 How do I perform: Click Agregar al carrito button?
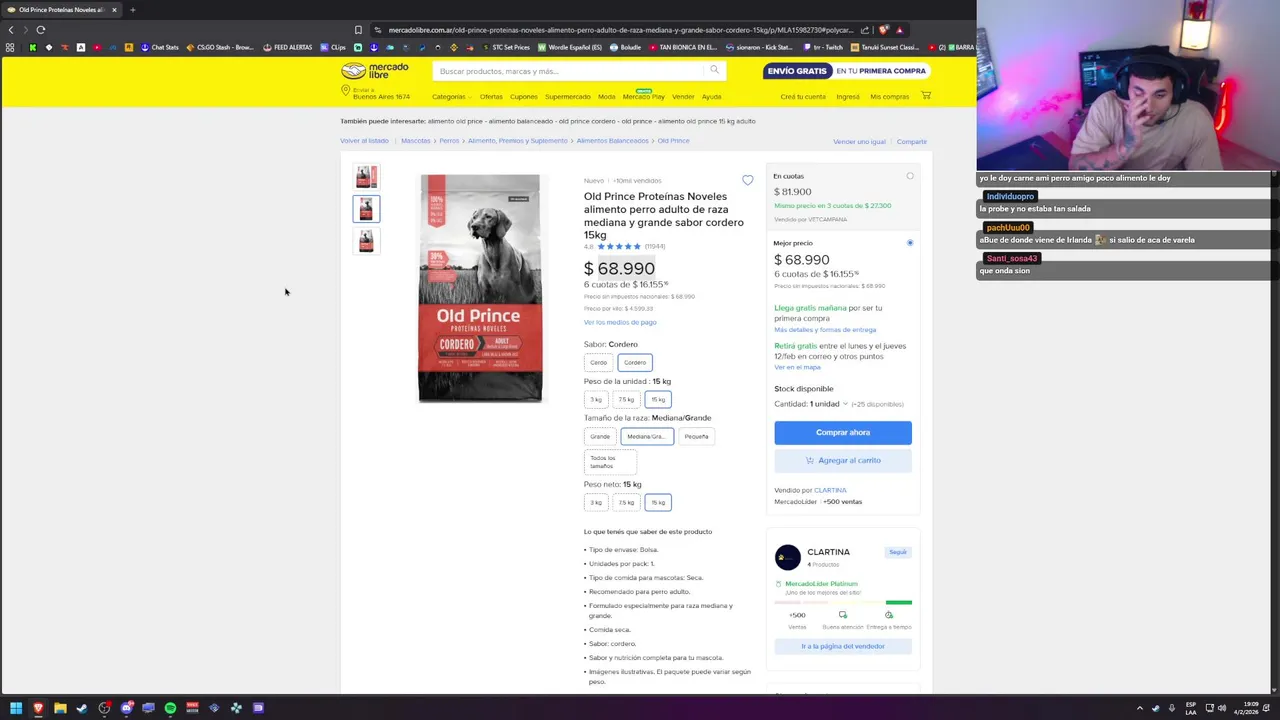[843, 460]
